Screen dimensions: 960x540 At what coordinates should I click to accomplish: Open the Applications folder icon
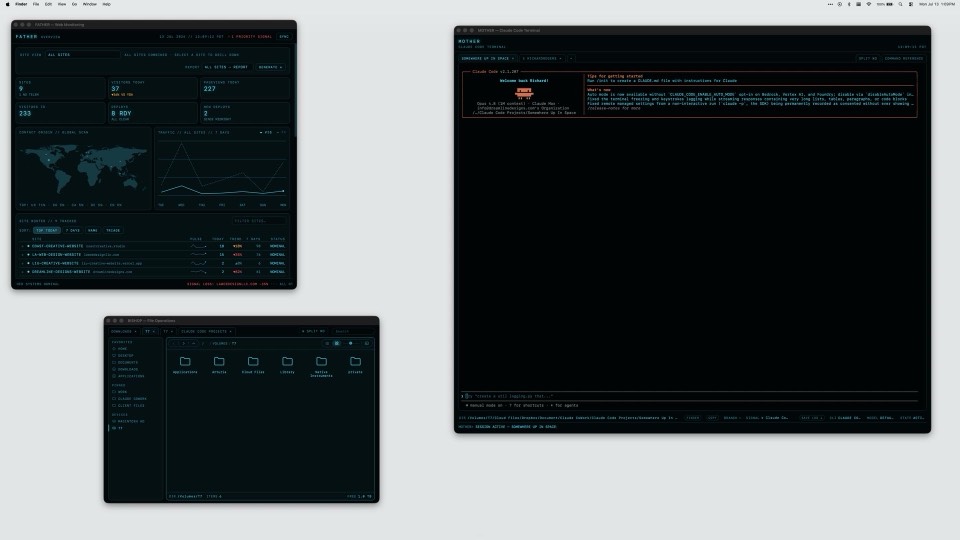[185, 362]
